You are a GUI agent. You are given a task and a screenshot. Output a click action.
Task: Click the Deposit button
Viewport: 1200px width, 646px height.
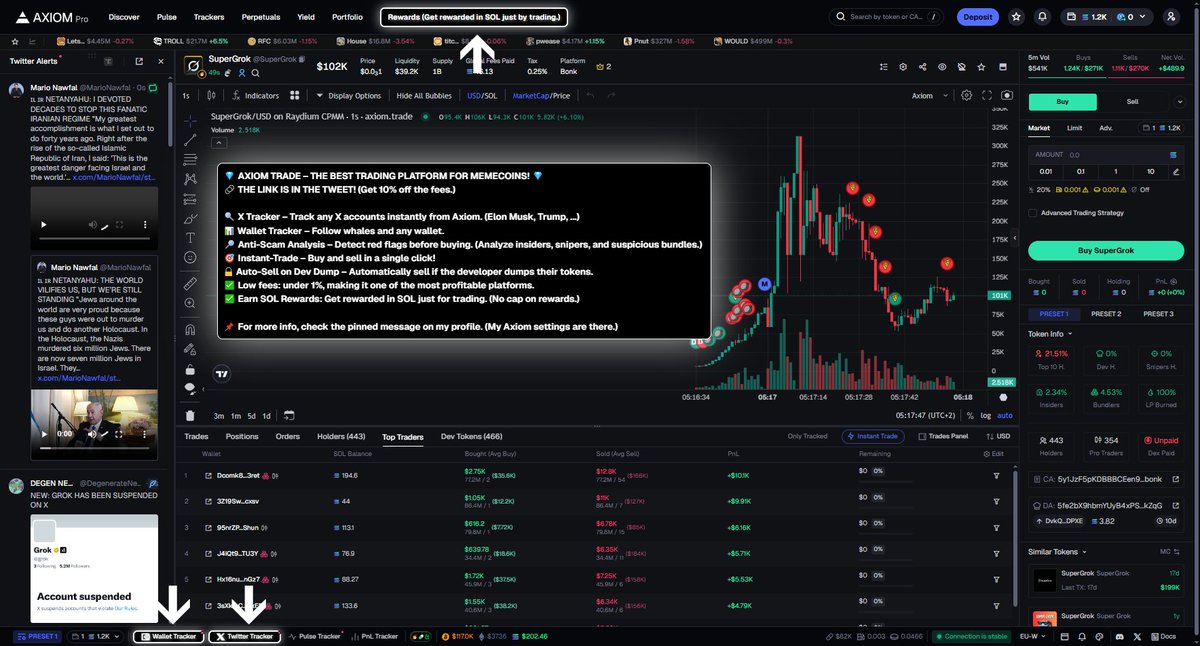tap(977, 17)
